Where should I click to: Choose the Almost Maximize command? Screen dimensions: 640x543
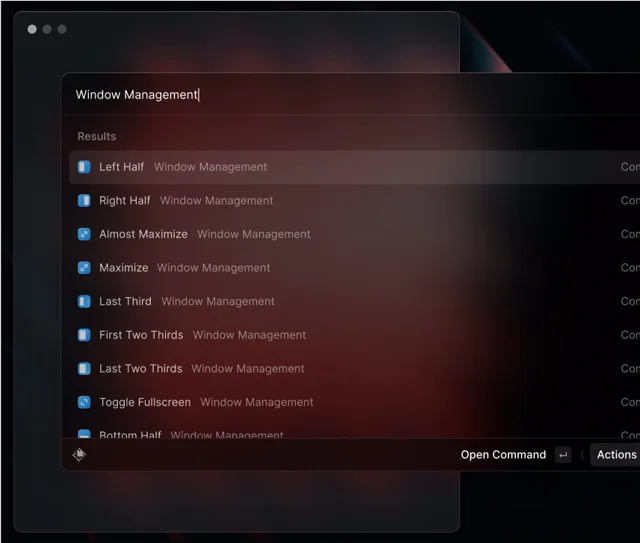[354, 234]
